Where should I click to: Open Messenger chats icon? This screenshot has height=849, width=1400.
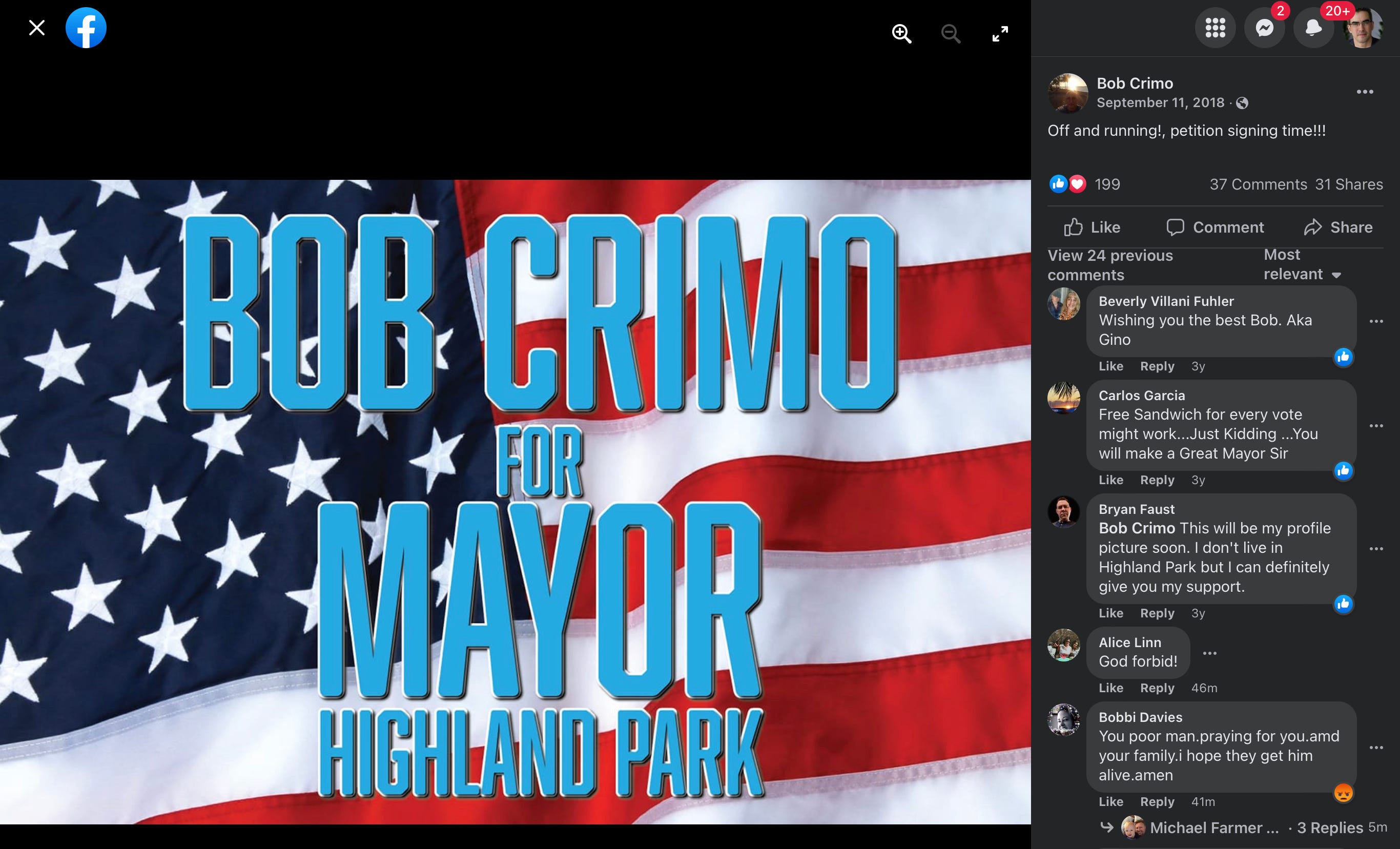1264,28
